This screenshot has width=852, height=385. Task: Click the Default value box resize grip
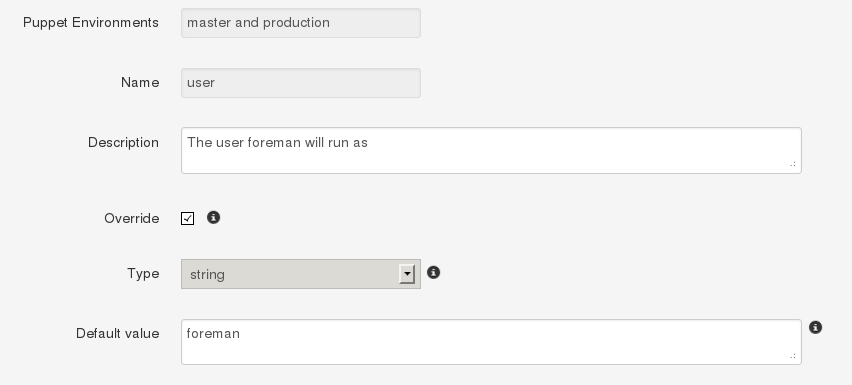tap(793, 356)
